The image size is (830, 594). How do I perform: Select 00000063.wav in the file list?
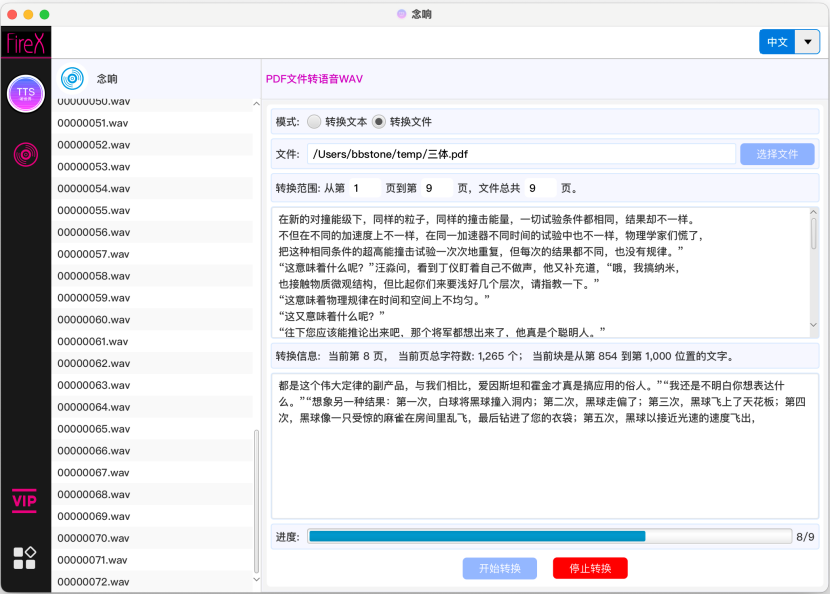click(x=152, y=385)
